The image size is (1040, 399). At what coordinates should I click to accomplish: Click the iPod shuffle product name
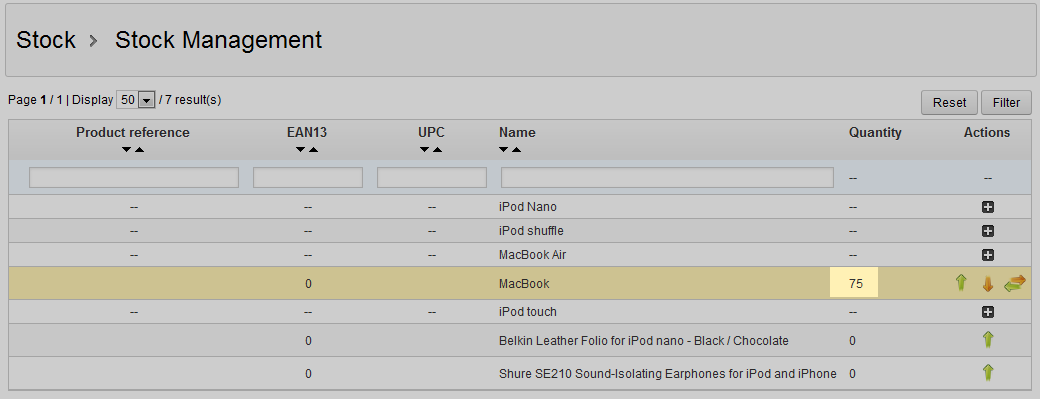click(x=531, y=231)
